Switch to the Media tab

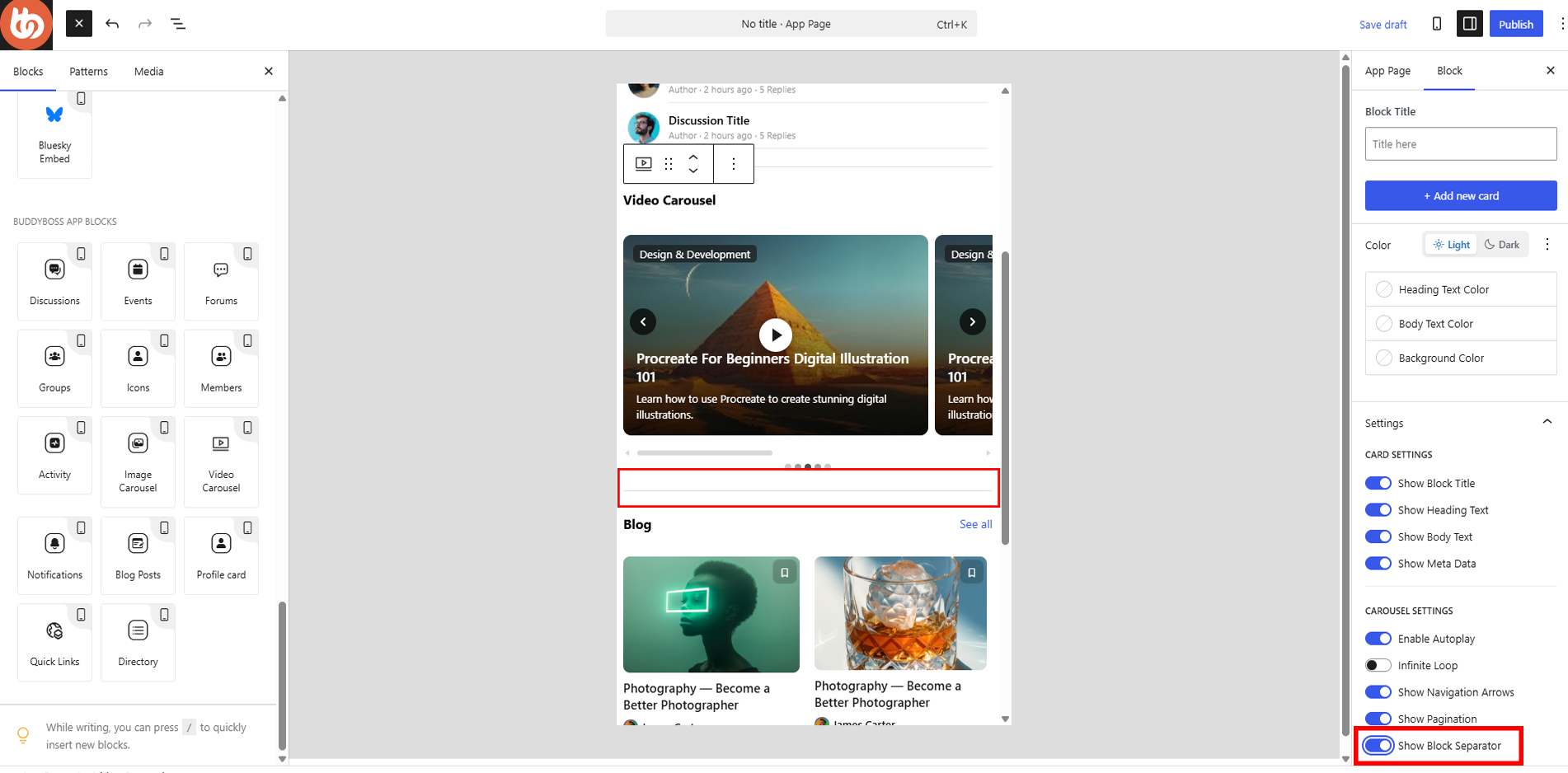click(148, 72)
